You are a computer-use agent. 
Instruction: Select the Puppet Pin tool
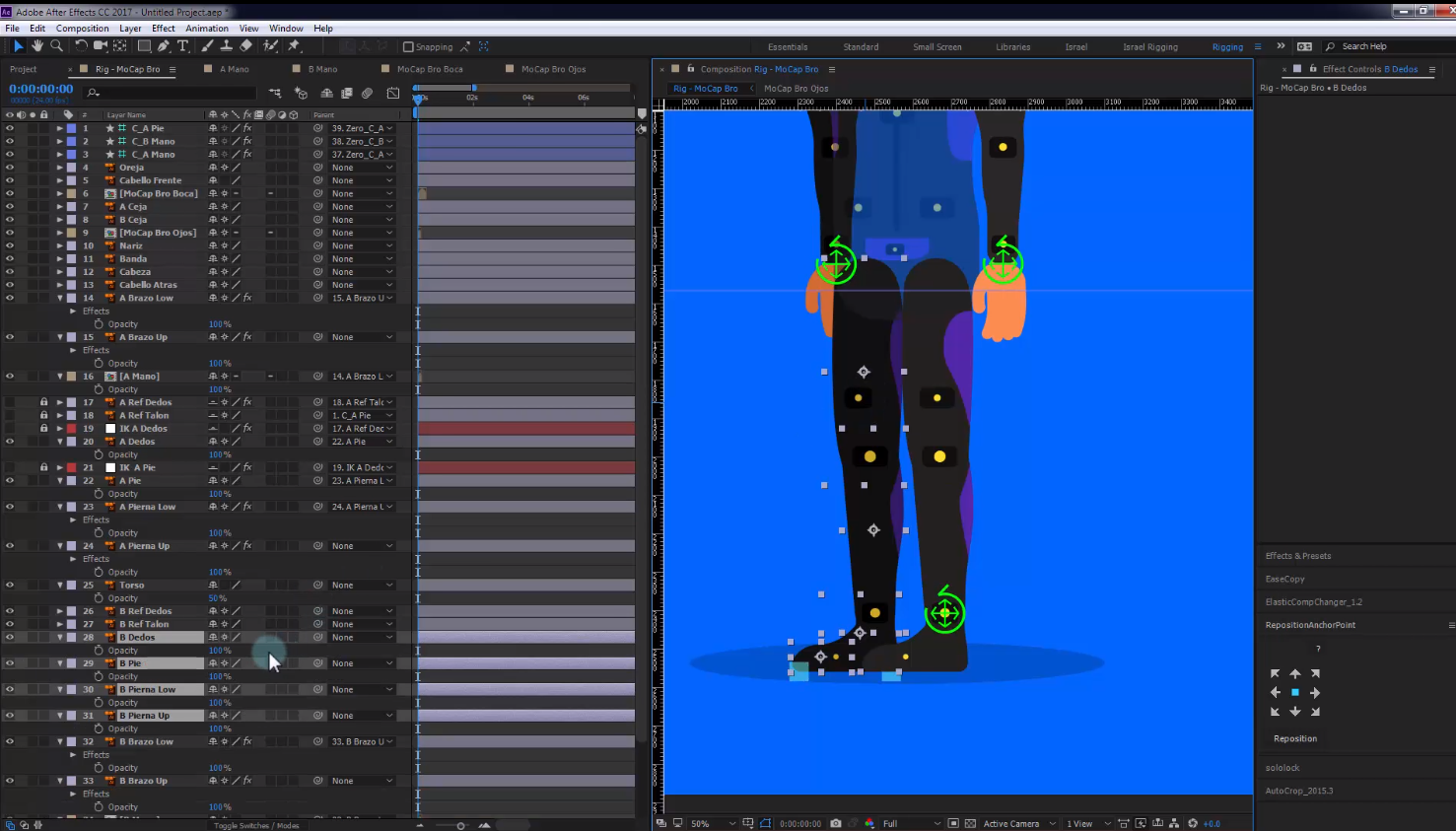(294, 46)
